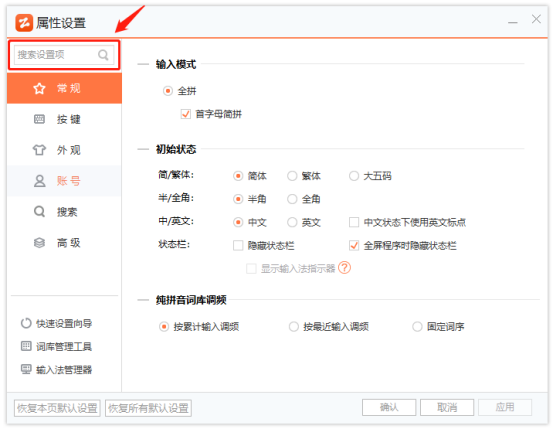
Task: Open 输入法管理器 link
Action: click(64, 370)
